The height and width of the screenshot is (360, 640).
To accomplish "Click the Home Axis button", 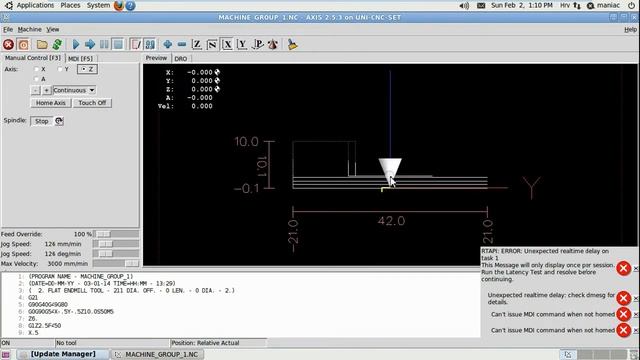I will (51, 103).
